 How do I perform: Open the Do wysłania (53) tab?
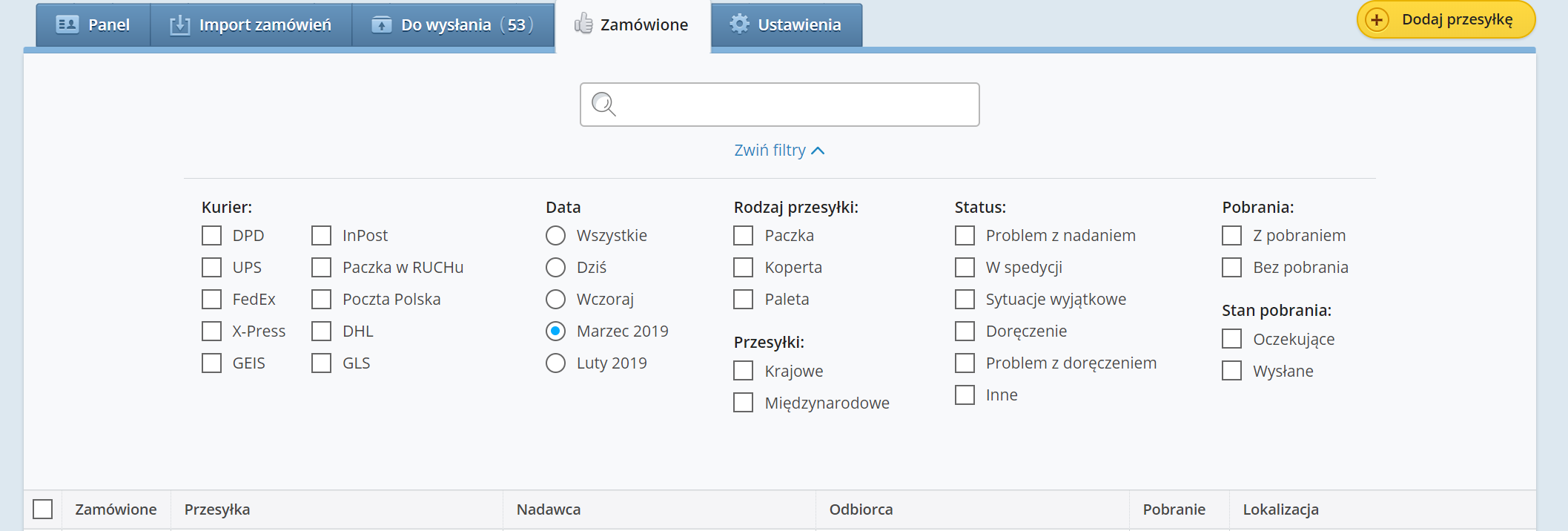pos(452,25)
